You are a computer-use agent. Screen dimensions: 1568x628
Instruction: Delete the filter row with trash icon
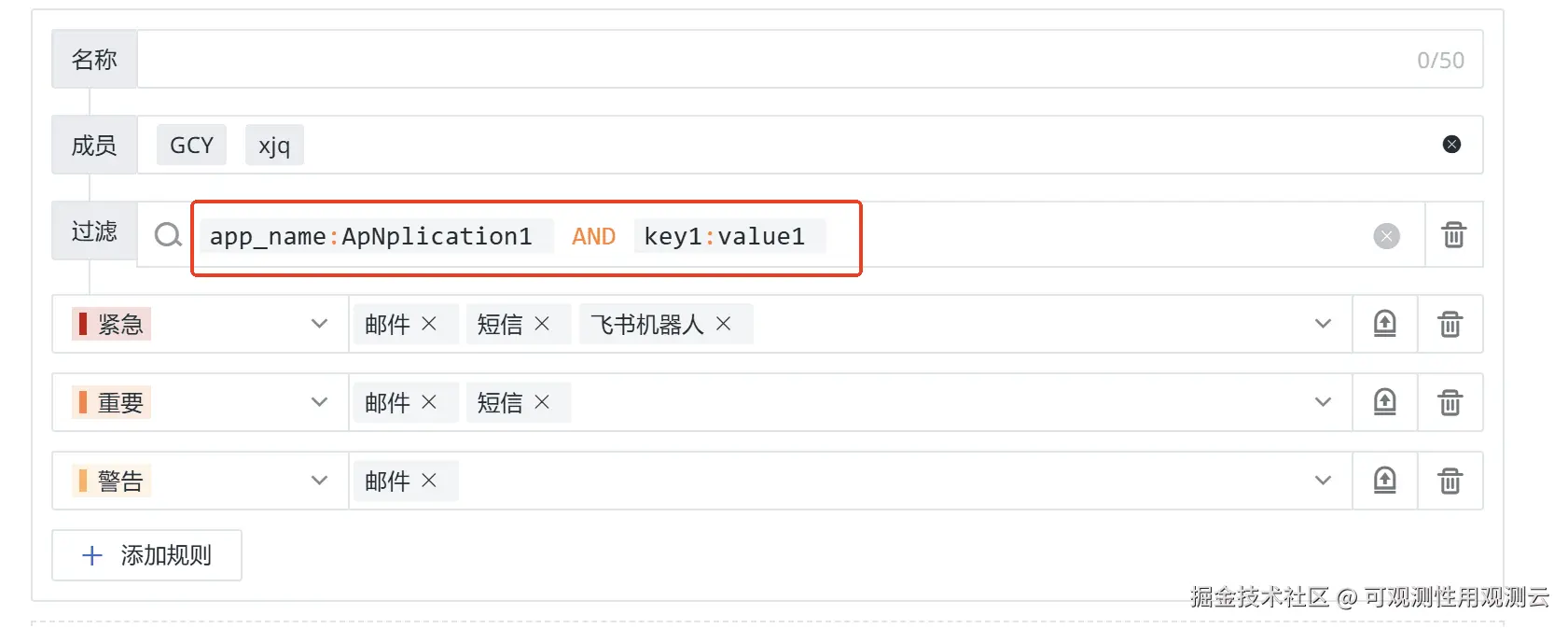click(1453, 234)
